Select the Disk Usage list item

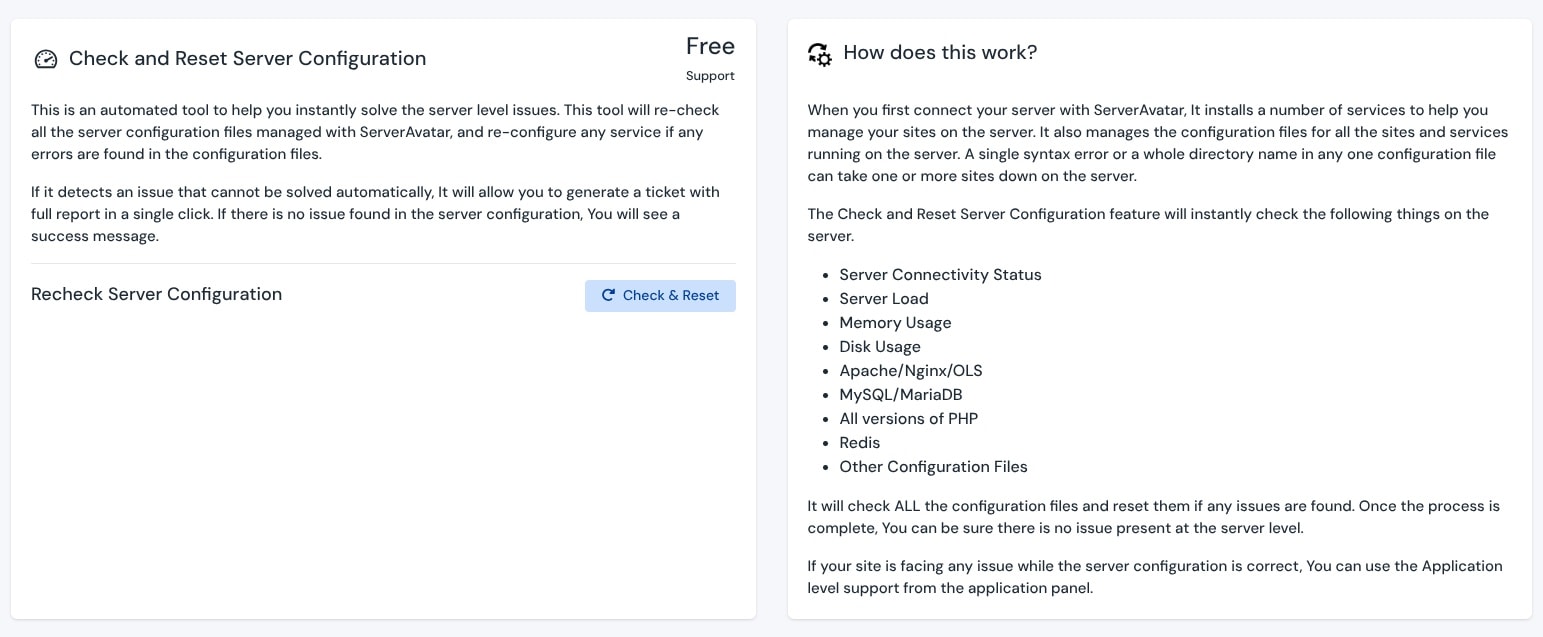tap(880, 347)
